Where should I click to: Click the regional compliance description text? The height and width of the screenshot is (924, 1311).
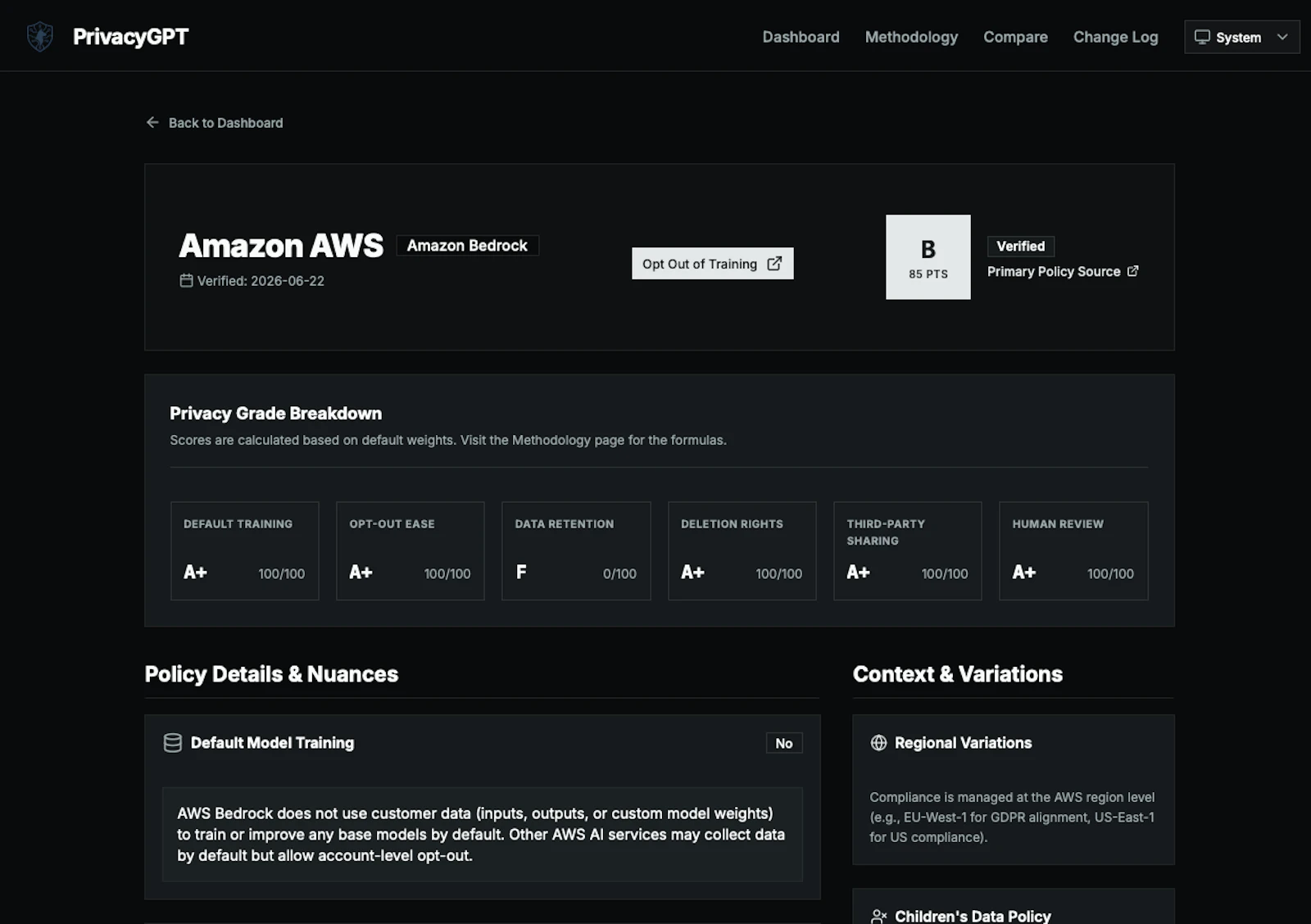point(1012,817)
